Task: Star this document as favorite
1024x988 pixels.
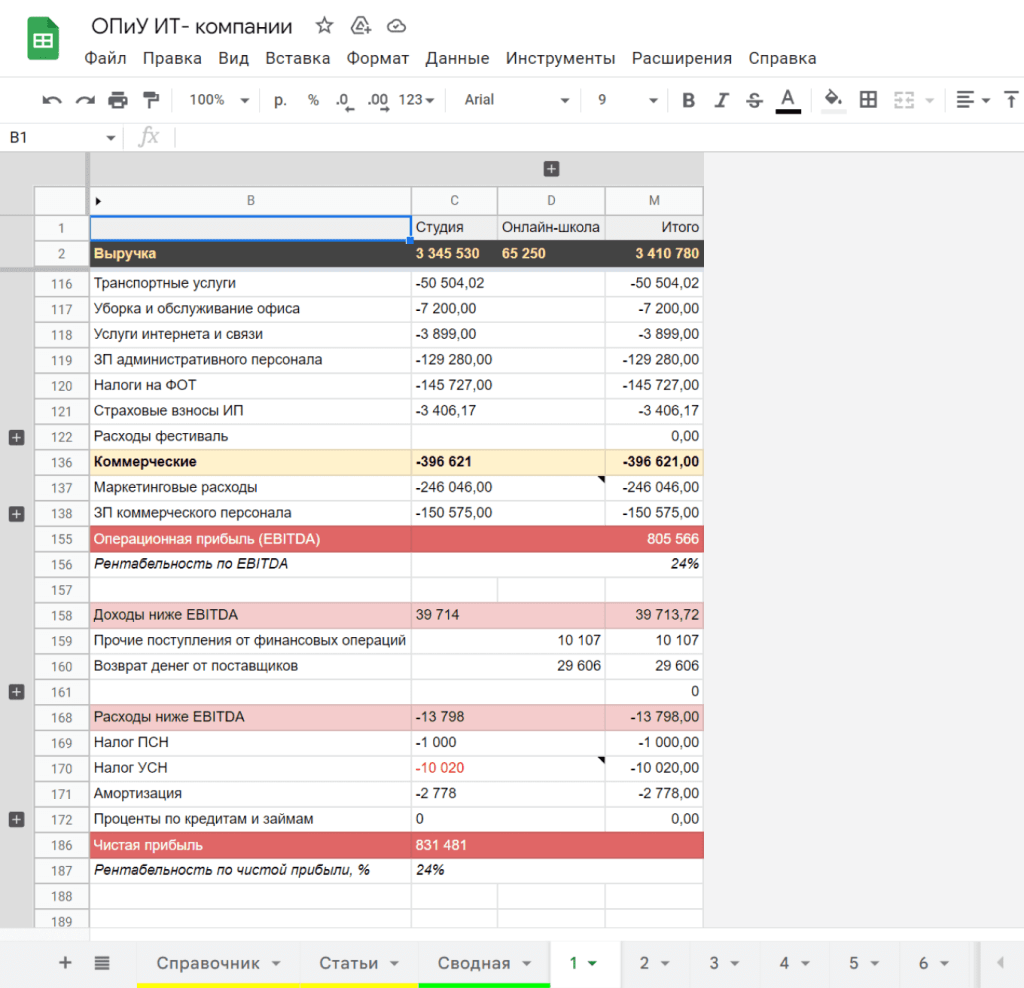Action: (x=324, y=26)
